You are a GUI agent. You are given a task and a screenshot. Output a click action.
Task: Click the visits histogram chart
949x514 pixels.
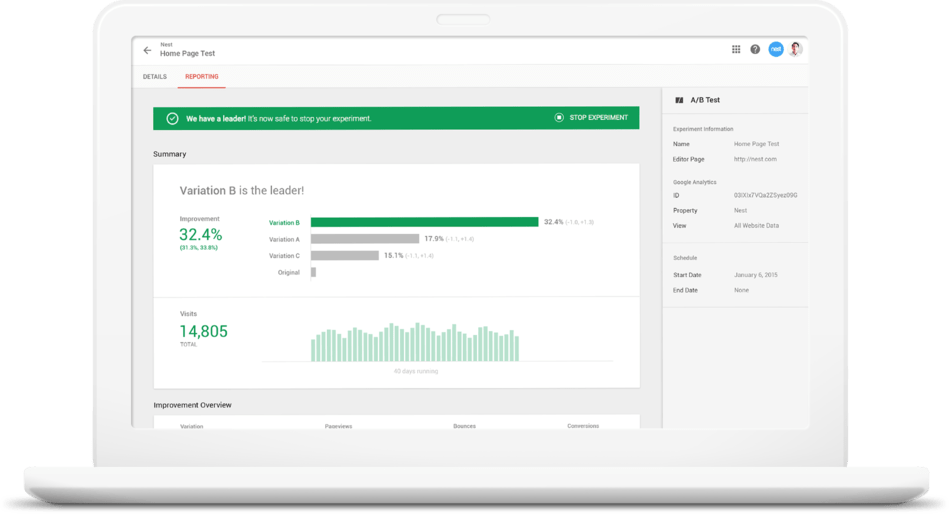tap(415, 343)
